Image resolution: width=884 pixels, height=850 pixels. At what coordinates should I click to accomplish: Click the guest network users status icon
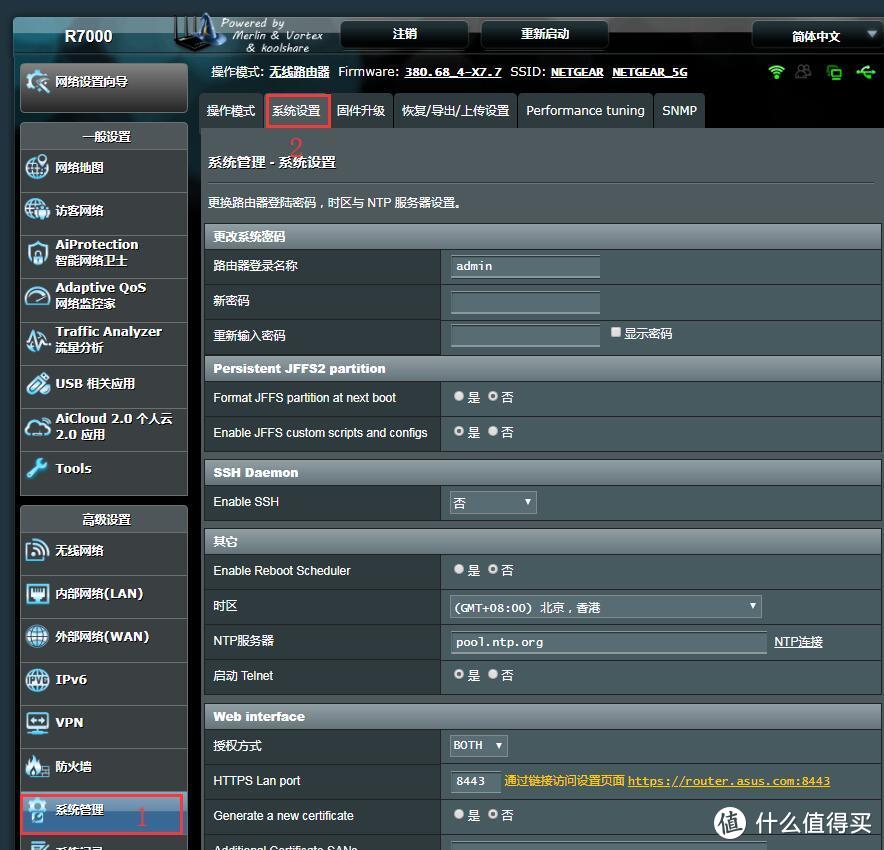point(803,72)
